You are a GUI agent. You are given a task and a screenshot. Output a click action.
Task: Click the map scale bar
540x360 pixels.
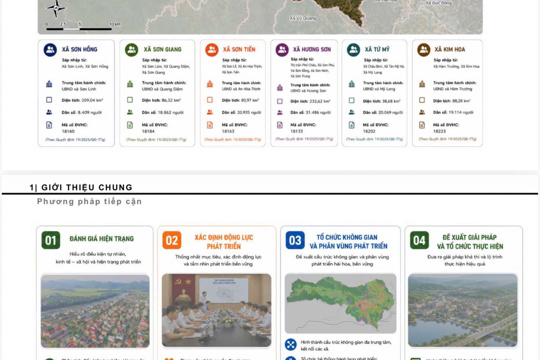pos(79,29)
